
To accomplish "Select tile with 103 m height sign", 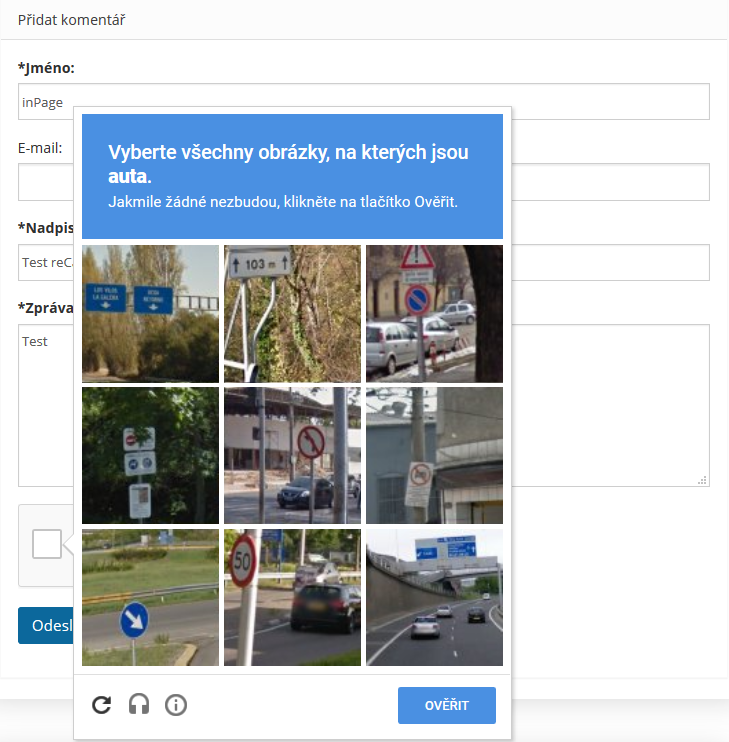I will tap(292, 314).
